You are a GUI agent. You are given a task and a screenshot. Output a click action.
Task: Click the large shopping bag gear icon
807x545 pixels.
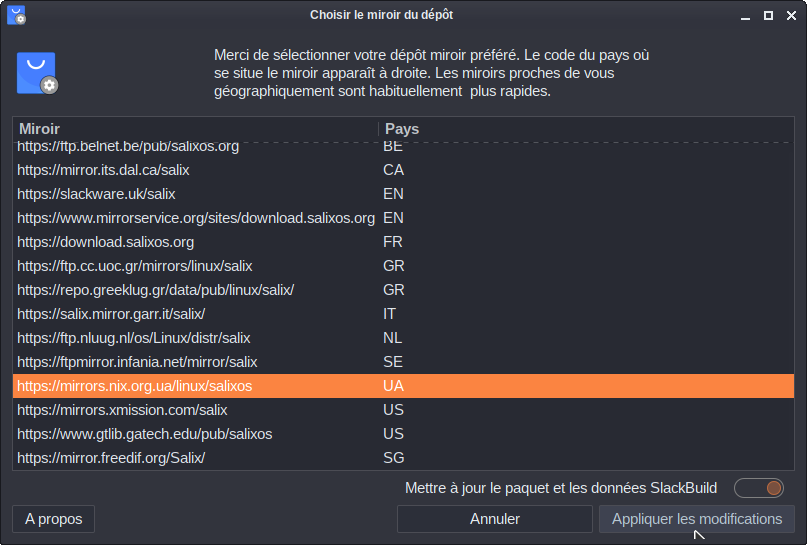[x=37, y=73]
